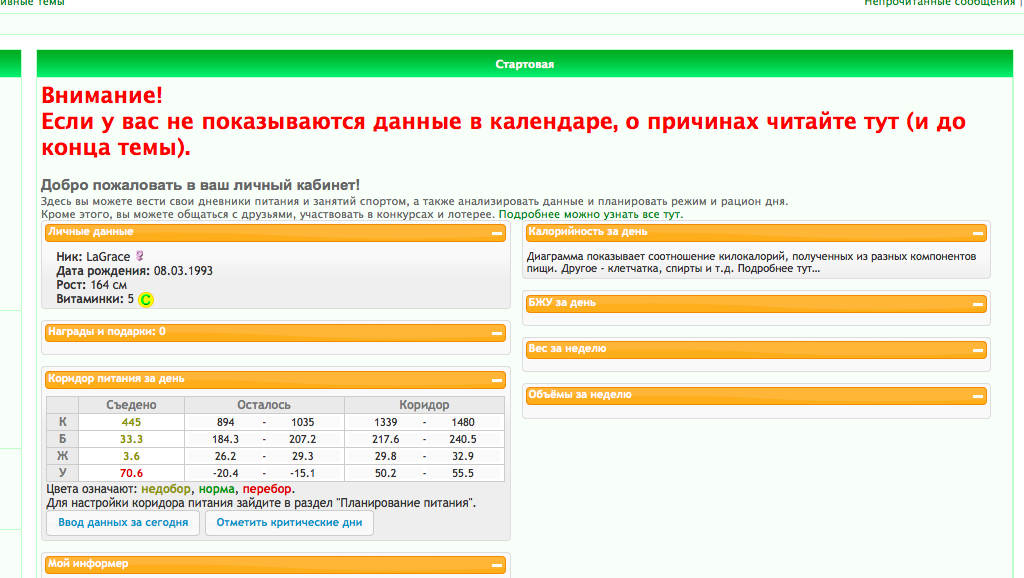This screenshot has height=578, width=1024.
Task: Click the corridor value 1339
Action: pyautogui.click(x=385, y=422)
